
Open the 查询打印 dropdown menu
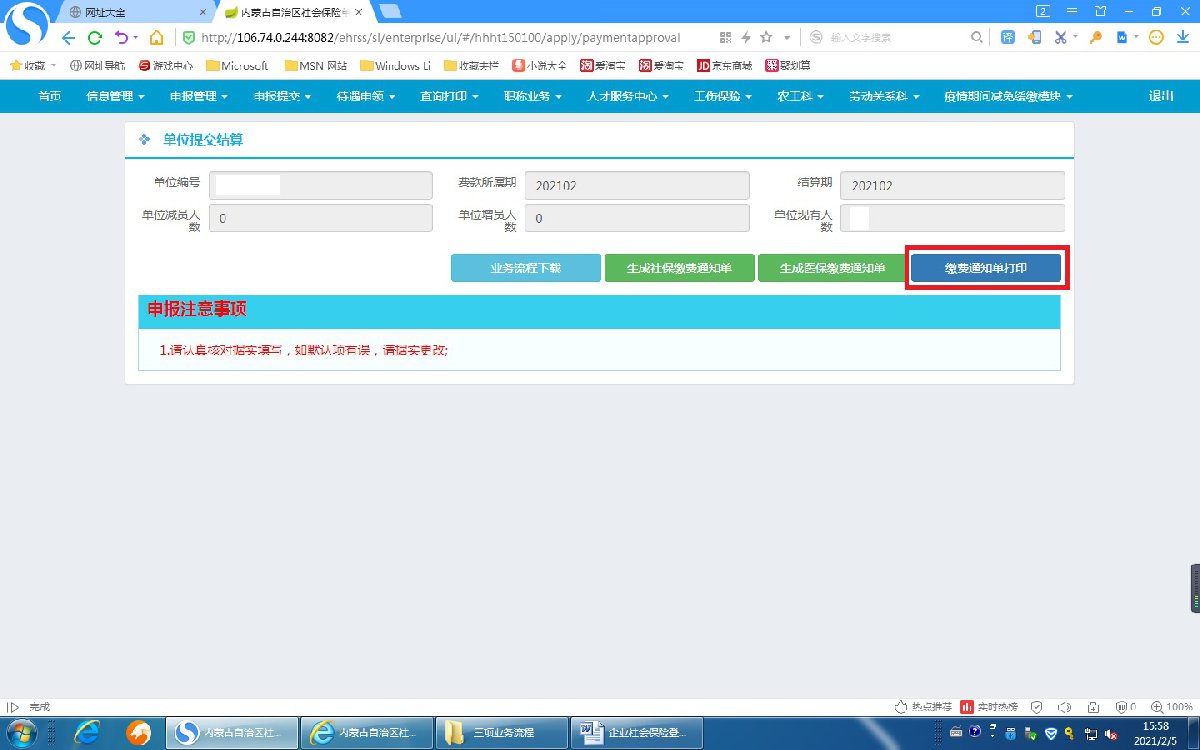click(448, 97)
